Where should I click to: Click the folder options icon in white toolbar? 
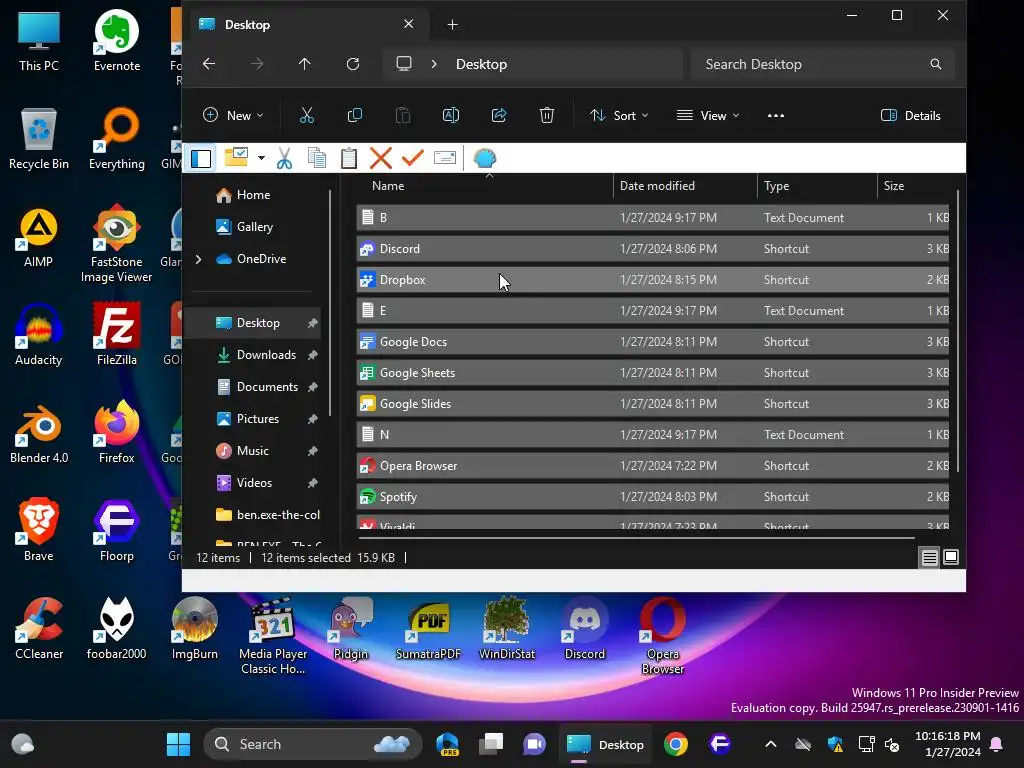236,157
